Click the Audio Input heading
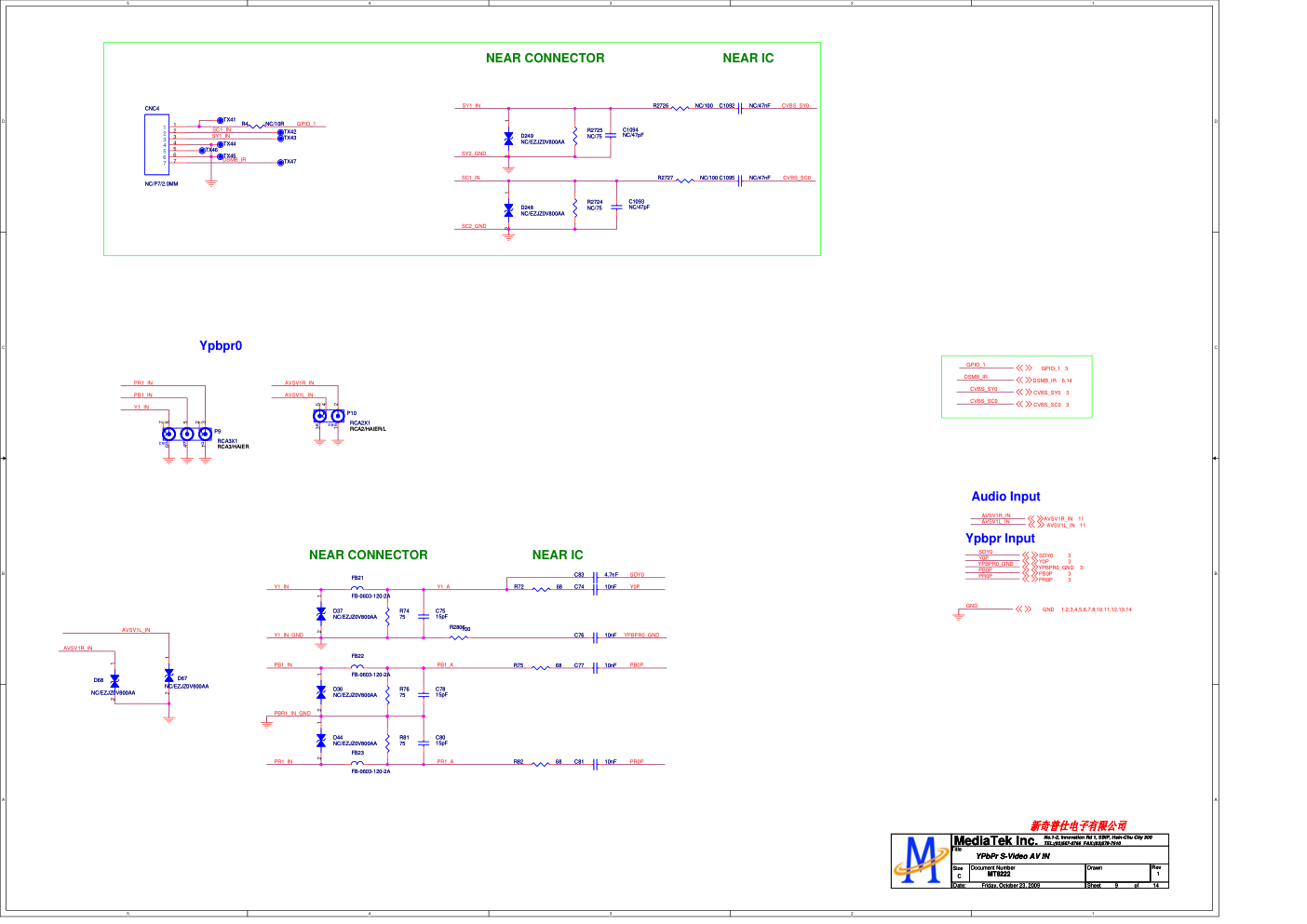Viewport: 1307px width, 924px height. click(1005, 497)
